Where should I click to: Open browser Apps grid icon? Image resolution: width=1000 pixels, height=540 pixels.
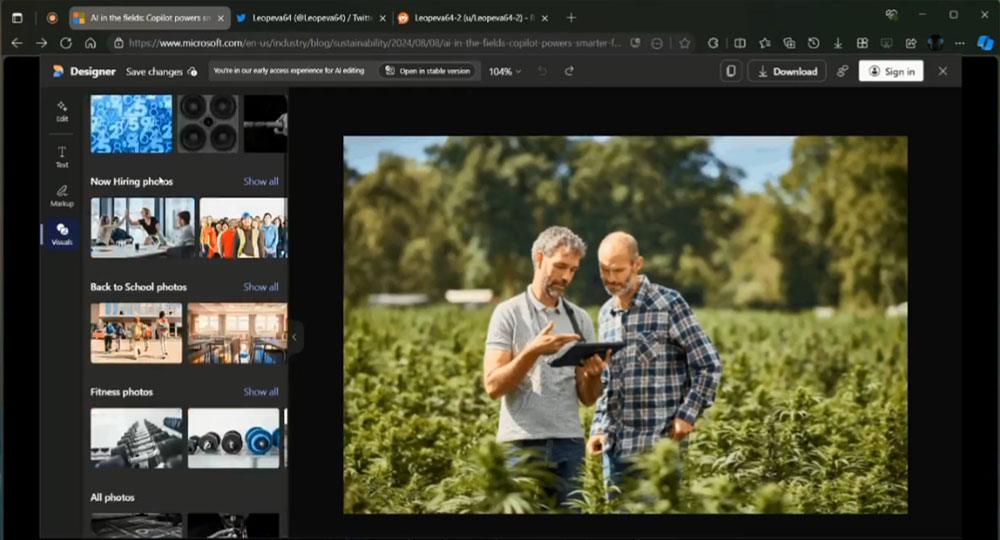click(862, 43)
